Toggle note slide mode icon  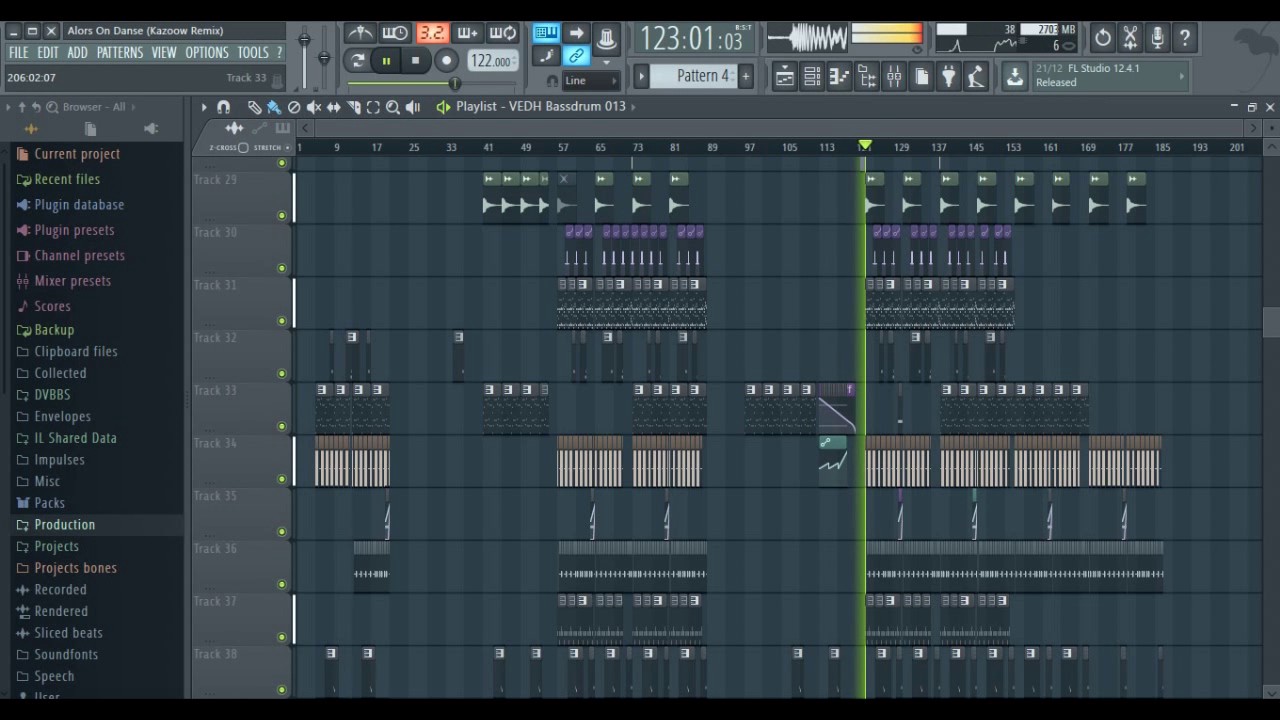coord(546,57)
